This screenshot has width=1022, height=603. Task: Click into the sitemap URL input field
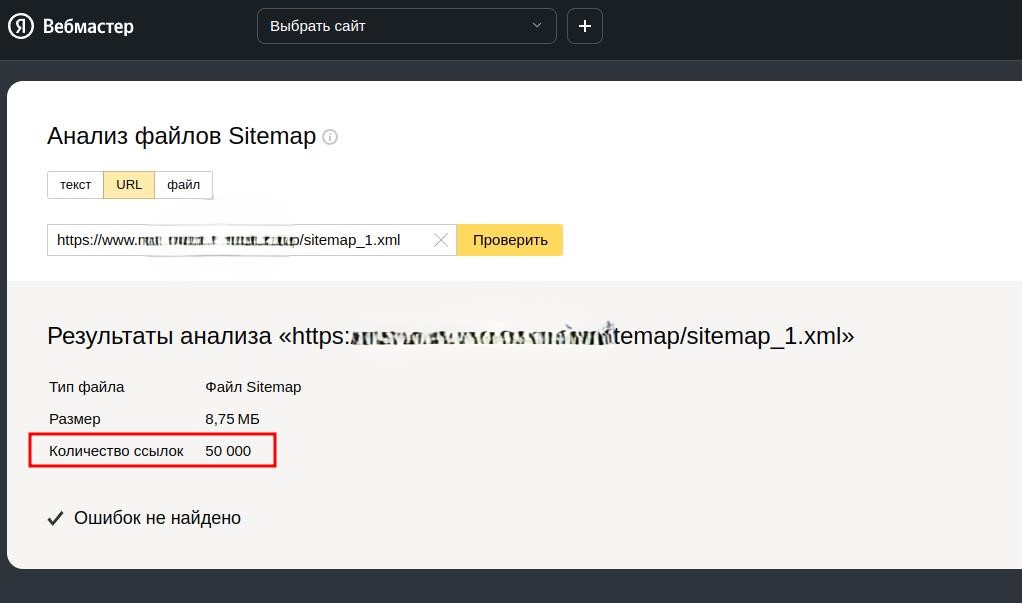pyautogui.click(x=240, y=240)
